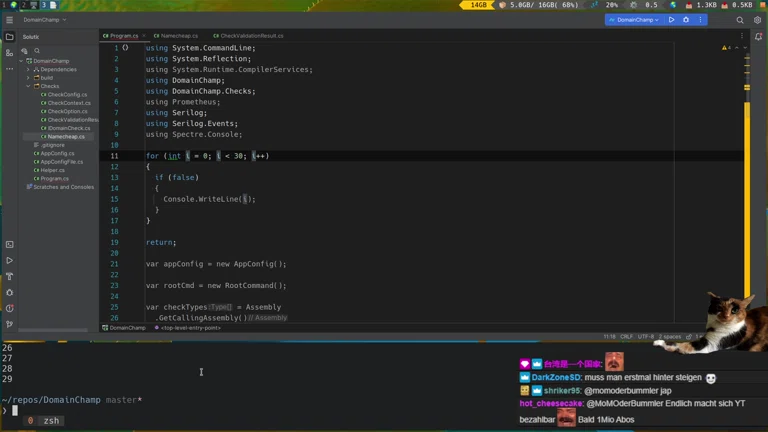Open CheckConfig.cs in the tree
This screenshot has height=432, width=768.
click(64, 95)
